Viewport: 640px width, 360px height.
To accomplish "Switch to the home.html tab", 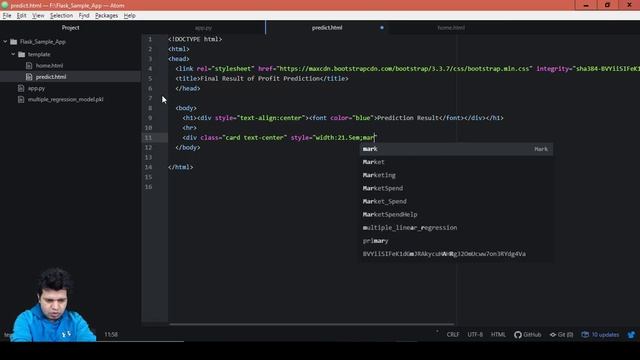I will point(451,28).
